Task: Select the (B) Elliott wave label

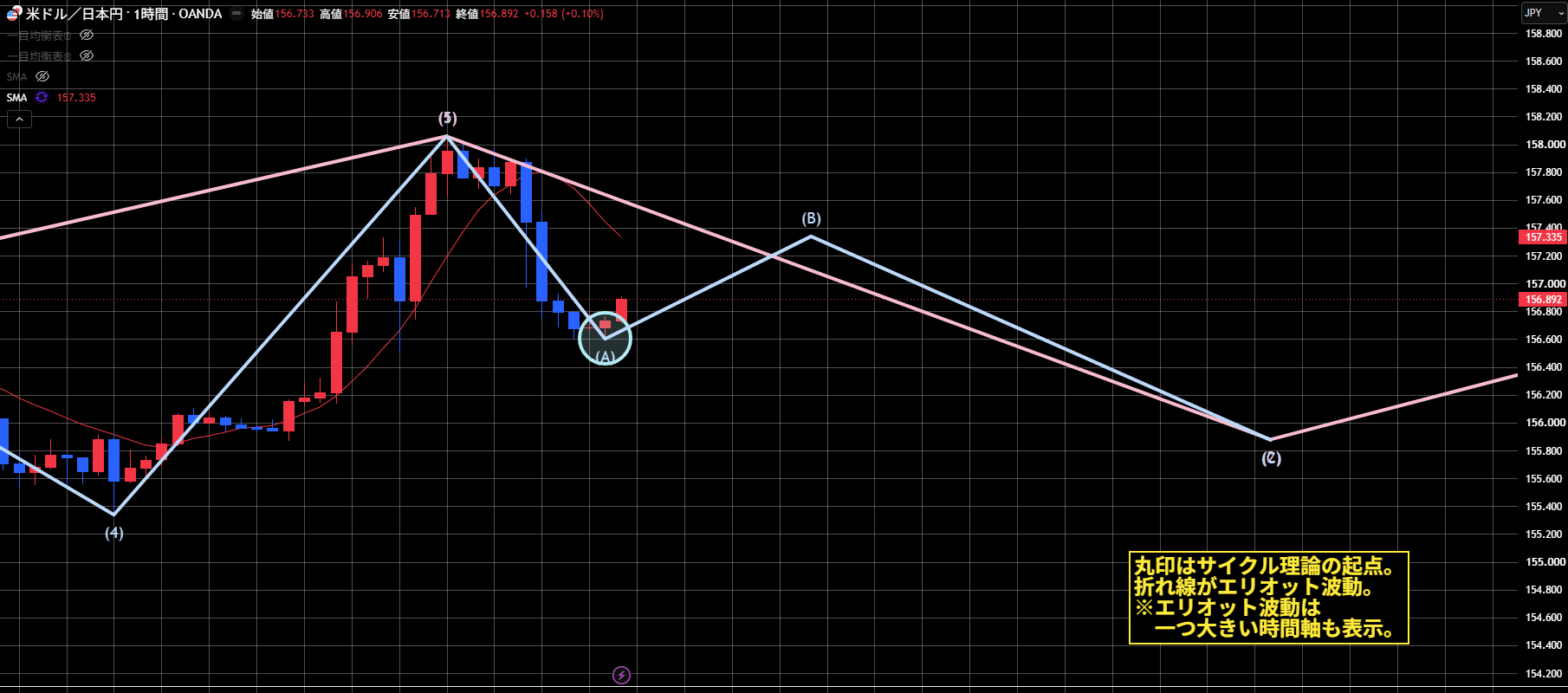Action: point(811,218)
